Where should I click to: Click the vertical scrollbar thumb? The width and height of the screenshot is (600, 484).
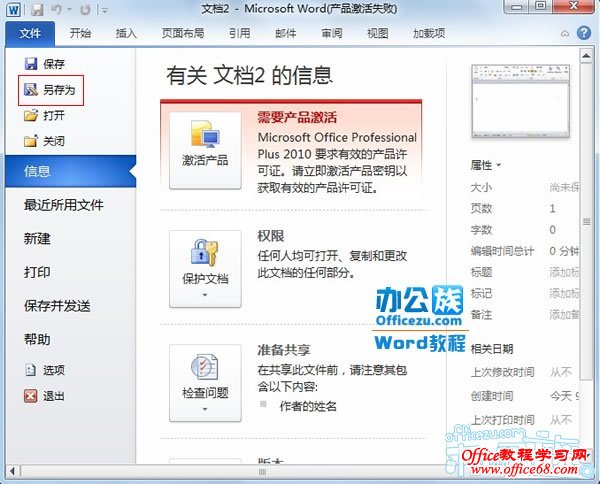[586, 222]
